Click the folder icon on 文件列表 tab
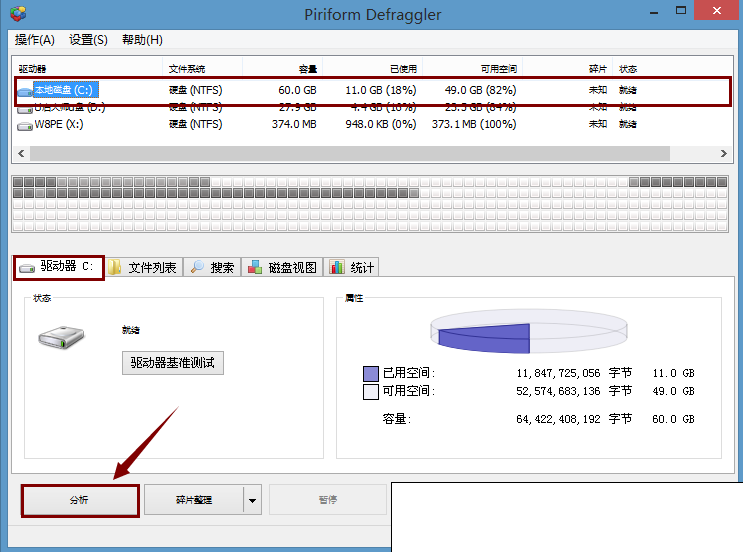Image resolution: width=743 pixels, height=552 pixels. tap(114, 267)
